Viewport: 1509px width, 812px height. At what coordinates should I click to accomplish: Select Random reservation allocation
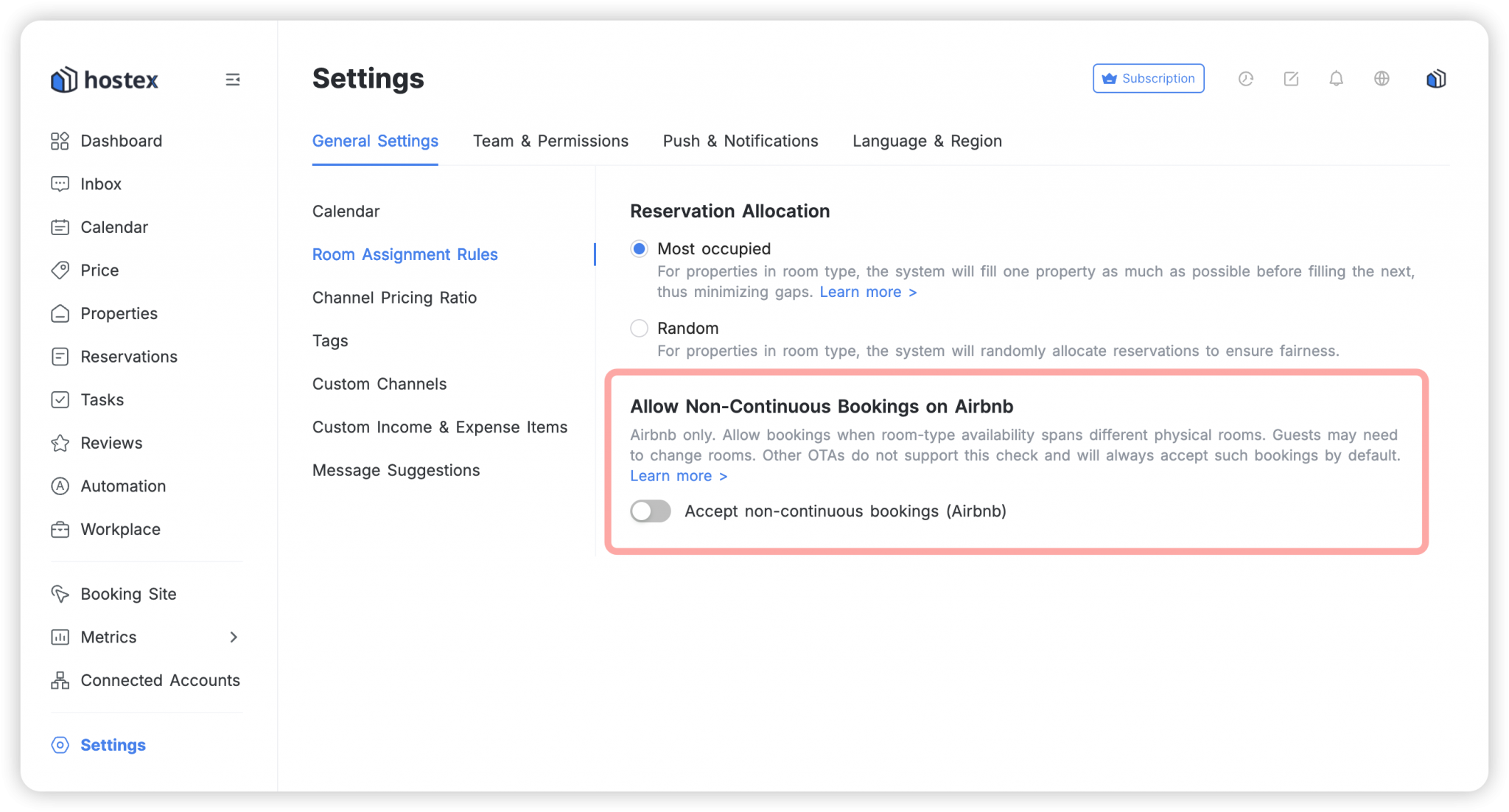[639, 328]
